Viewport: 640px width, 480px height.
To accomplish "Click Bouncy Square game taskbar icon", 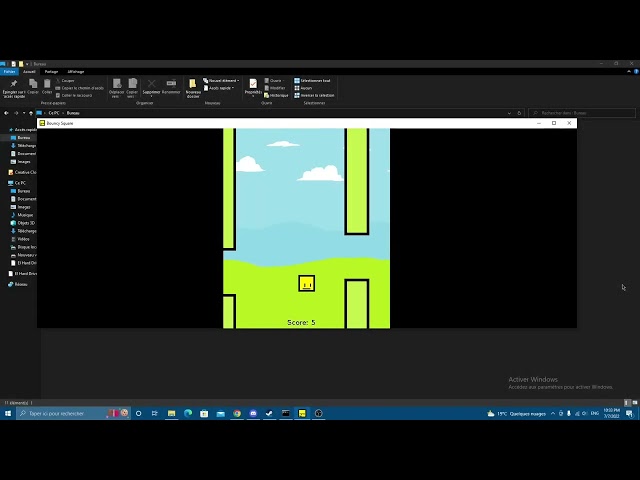I will point(302,413).
